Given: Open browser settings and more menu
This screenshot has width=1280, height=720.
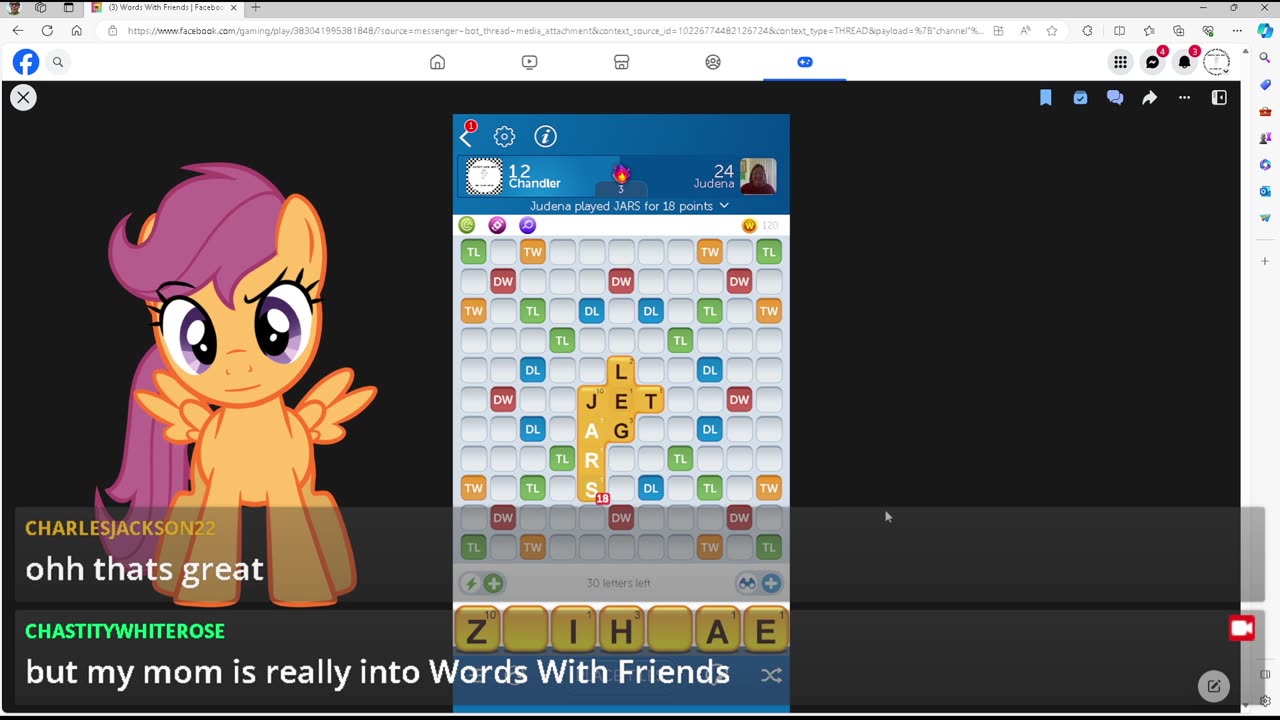Looking at the screenshot, I should coord(1237,31).
